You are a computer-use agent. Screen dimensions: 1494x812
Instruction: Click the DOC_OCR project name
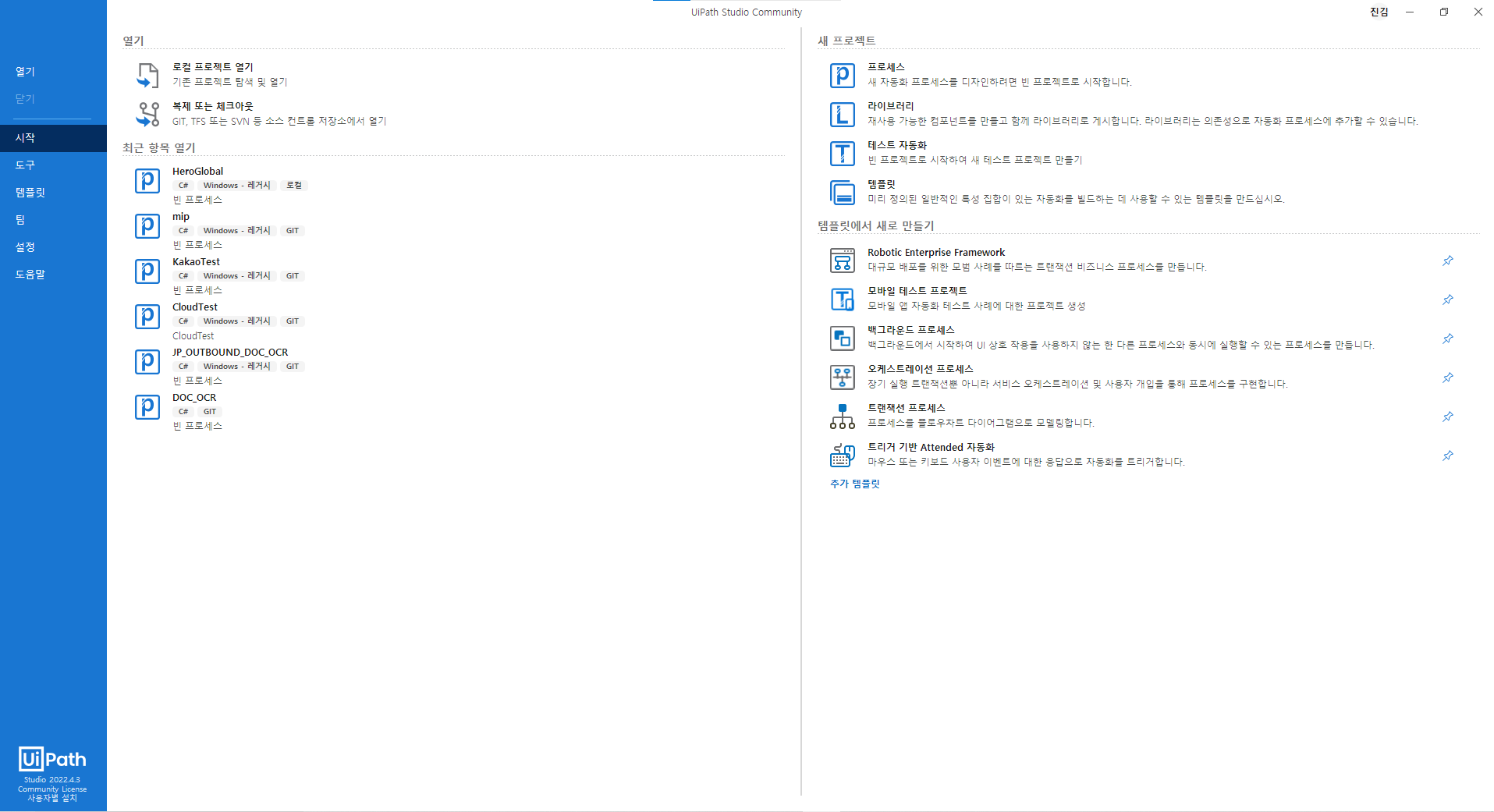(194, 398)
